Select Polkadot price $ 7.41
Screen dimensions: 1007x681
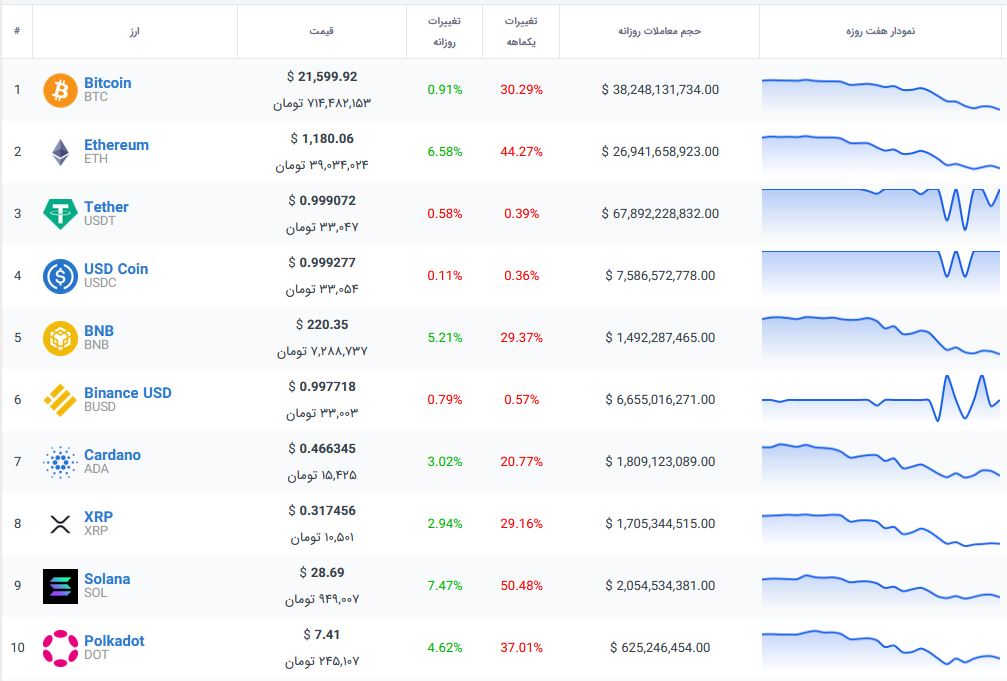(x=322, y=635)
